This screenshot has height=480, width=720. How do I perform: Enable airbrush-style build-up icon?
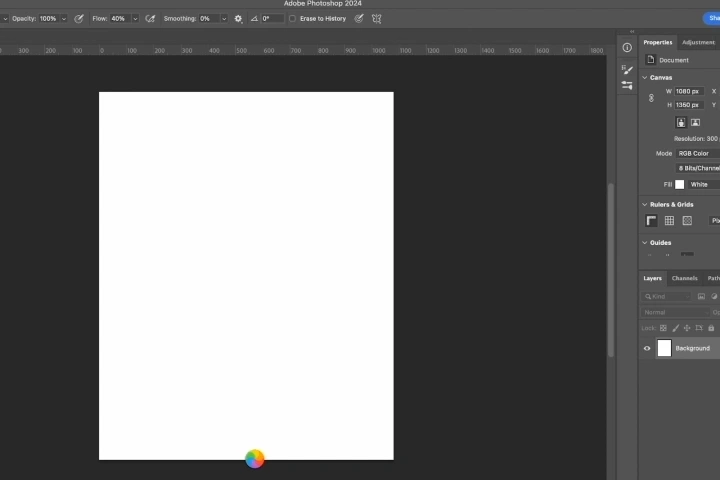150,19
